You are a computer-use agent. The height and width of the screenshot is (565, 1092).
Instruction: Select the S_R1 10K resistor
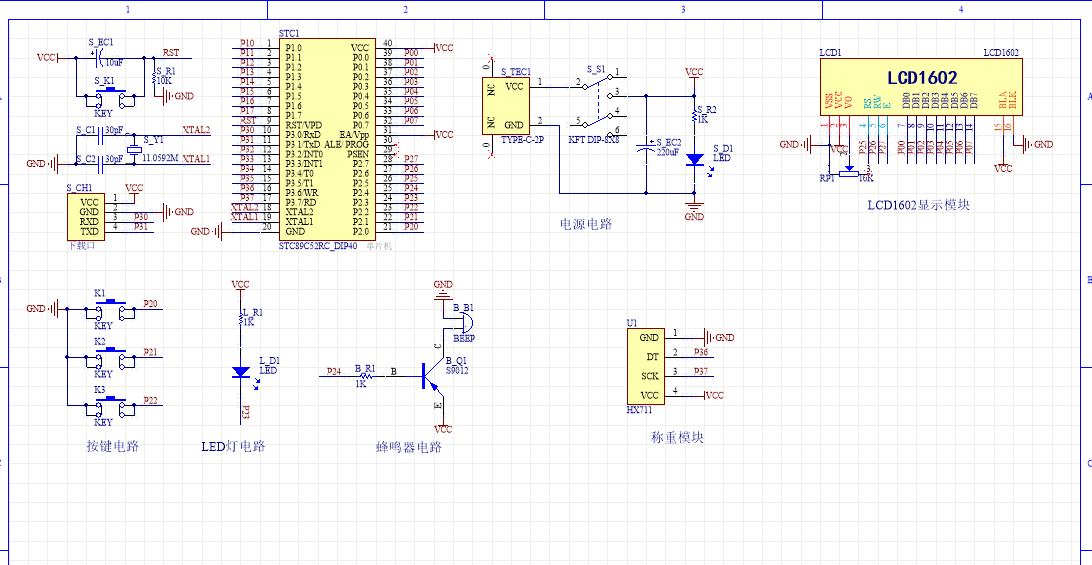pos(153,78)
